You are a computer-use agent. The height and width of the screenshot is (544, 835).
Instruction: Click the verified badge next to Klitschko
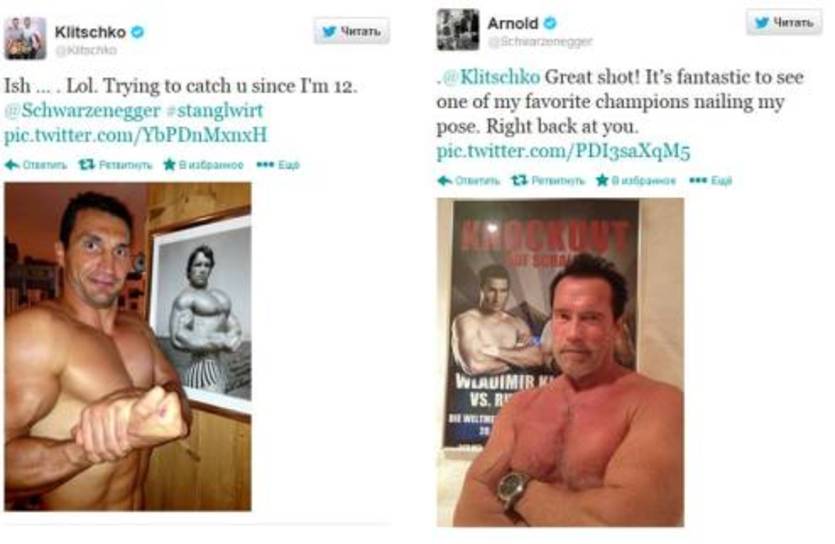137,32
